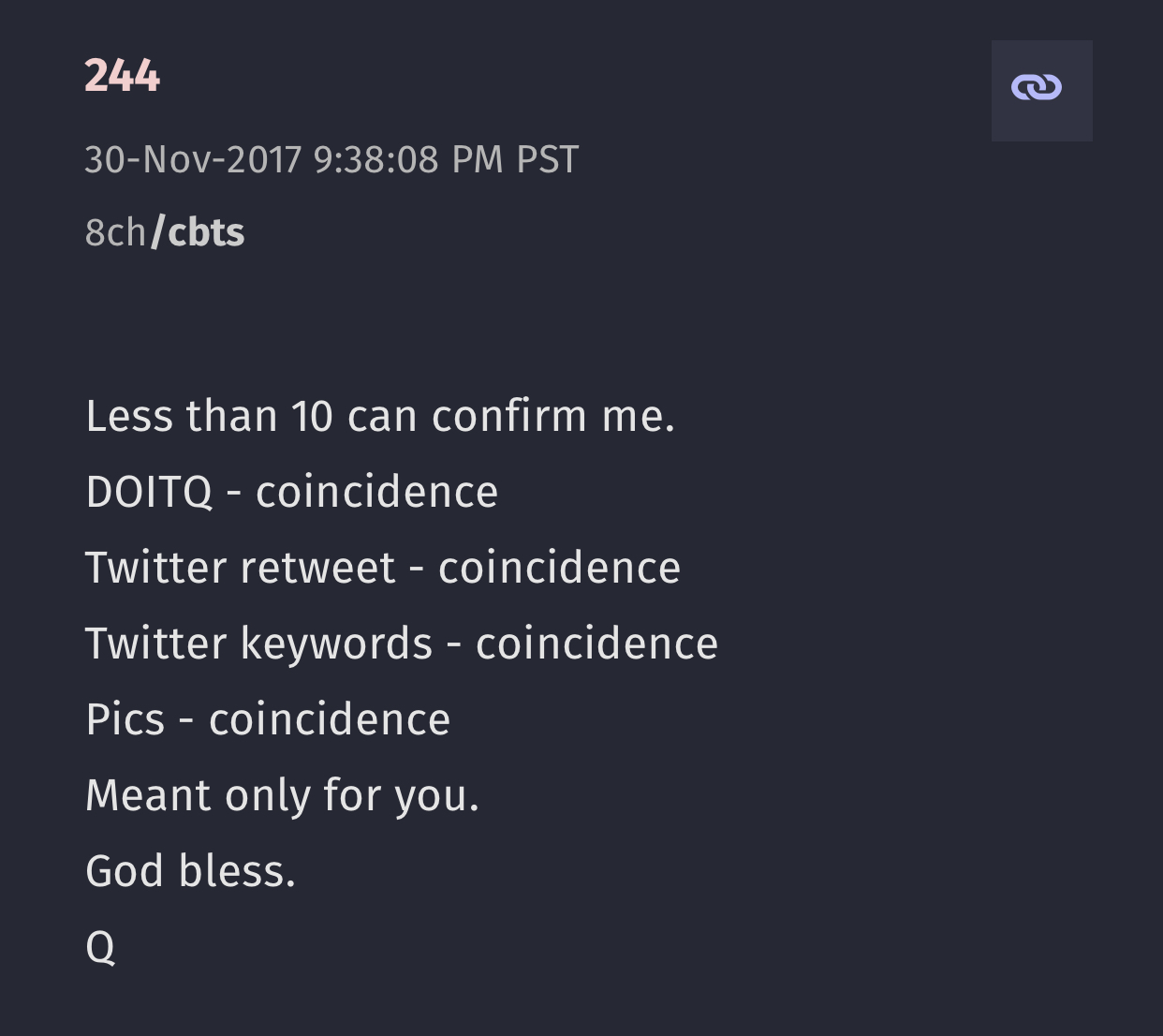
Task: Click the Q signature at the bottom
Action: [x=100, y=948]
